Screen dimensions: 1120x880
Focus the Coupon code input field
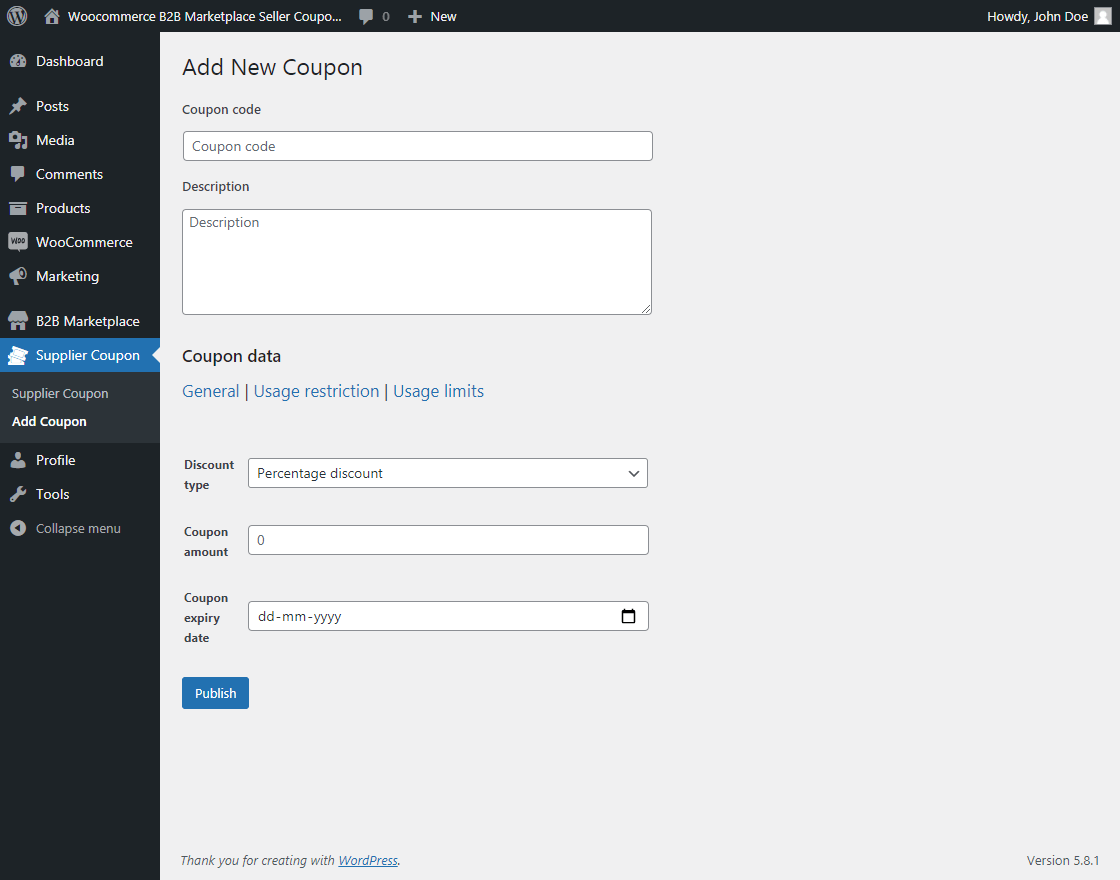tap(417, 146)
